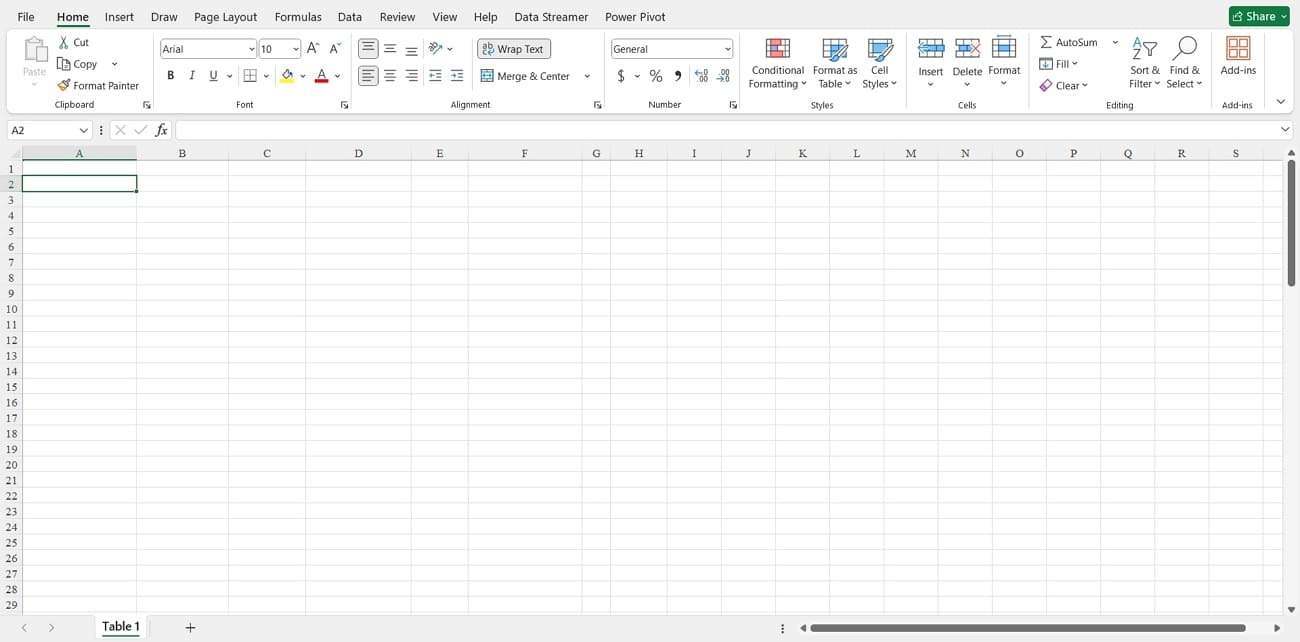Enable Wrap Text for the selection
The height and width of the screenshot is (642, 1300).
tap(513, 48)
